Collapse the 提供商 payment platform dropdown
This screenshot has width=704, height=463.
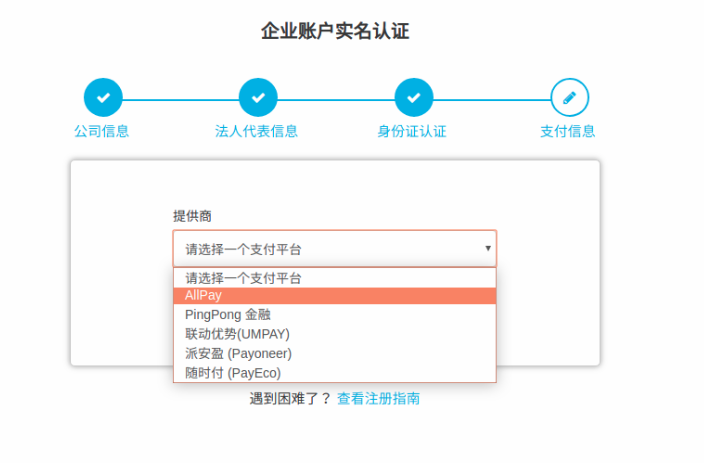[334, 248]
